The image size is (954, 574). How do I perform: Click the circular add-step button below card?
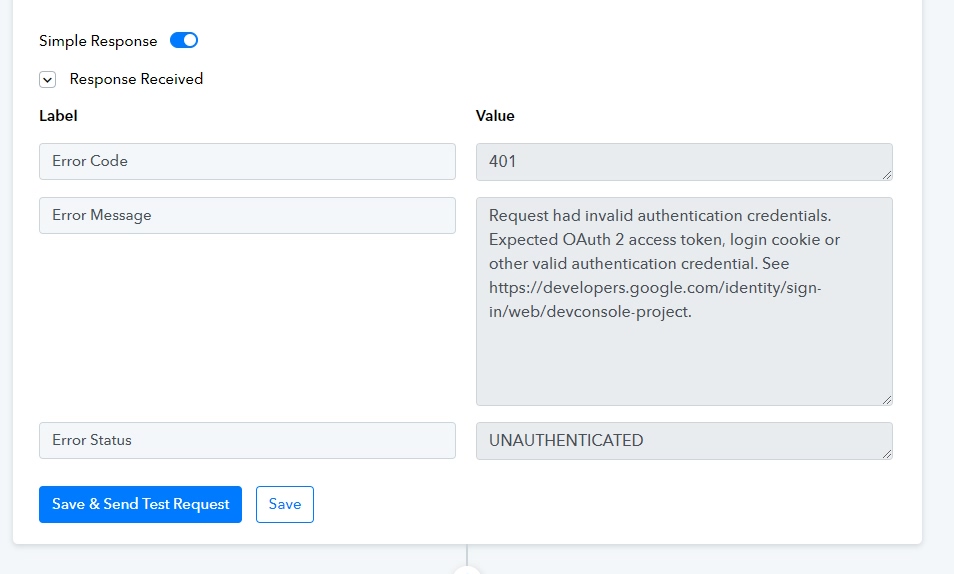point(467,570)
